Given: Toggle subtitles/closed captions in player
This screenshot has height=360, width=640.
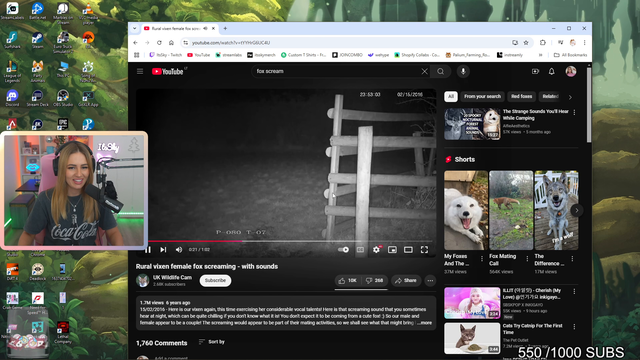Looking at the screenshot, I should pyautogui.click(x=360, y=249).
